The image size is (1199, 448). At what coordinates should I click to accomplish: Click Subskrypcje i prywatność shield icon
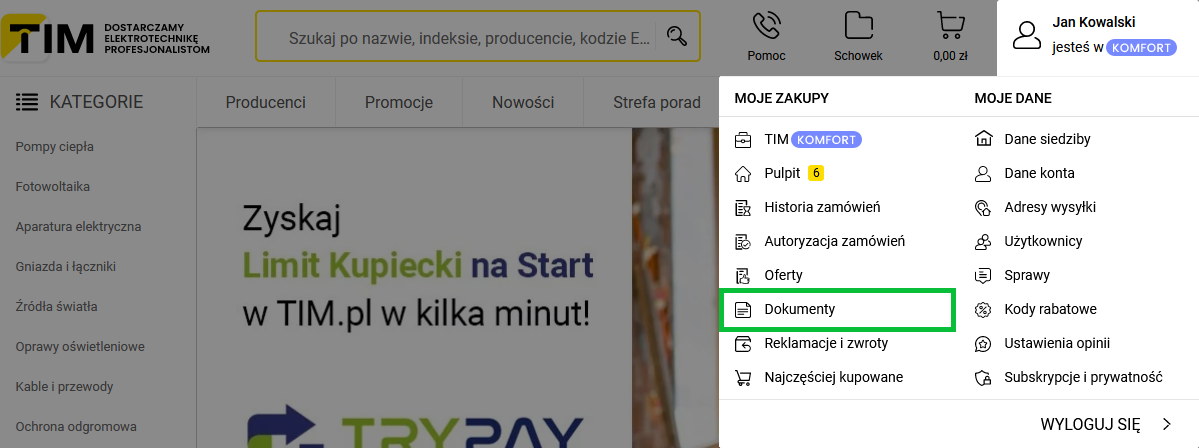983,378
